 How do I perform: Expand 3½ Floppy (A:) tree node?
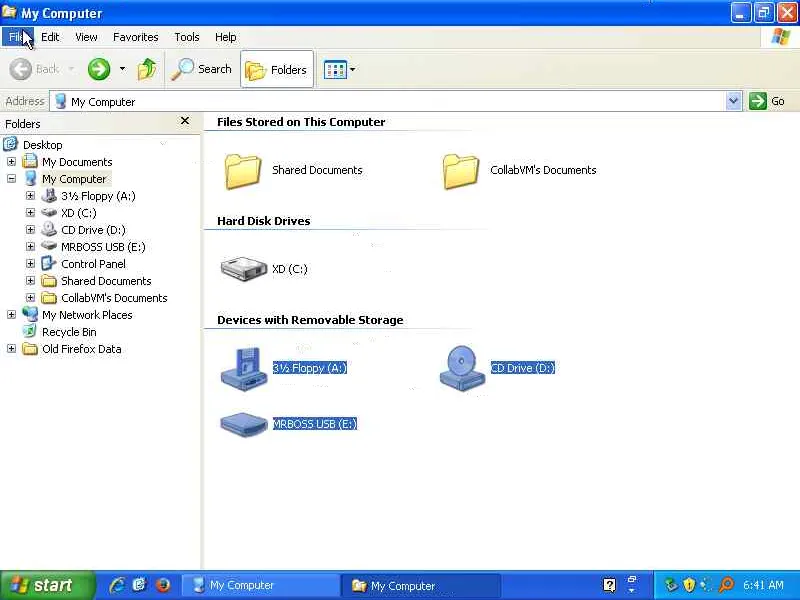30,196
